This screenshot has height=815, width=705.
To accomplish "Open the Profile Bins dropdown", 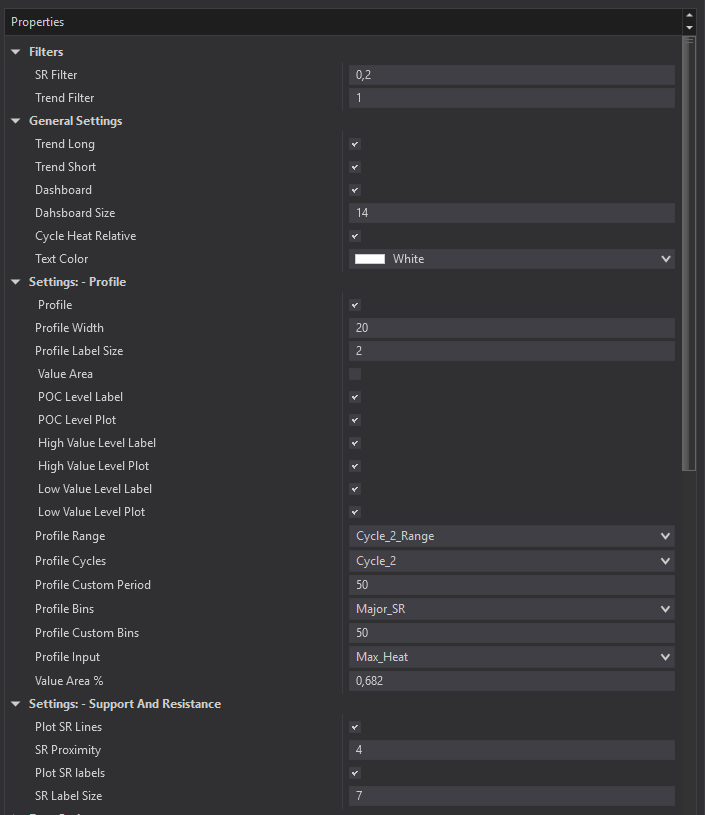I will (x=666, y=609).
